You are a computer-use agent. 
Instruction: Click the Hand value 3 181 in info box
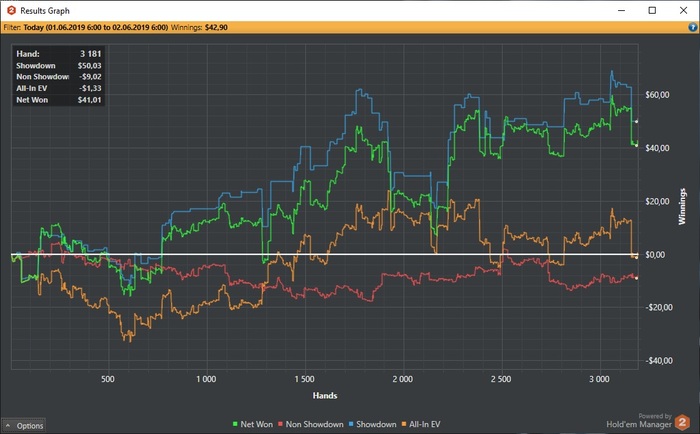91,54
